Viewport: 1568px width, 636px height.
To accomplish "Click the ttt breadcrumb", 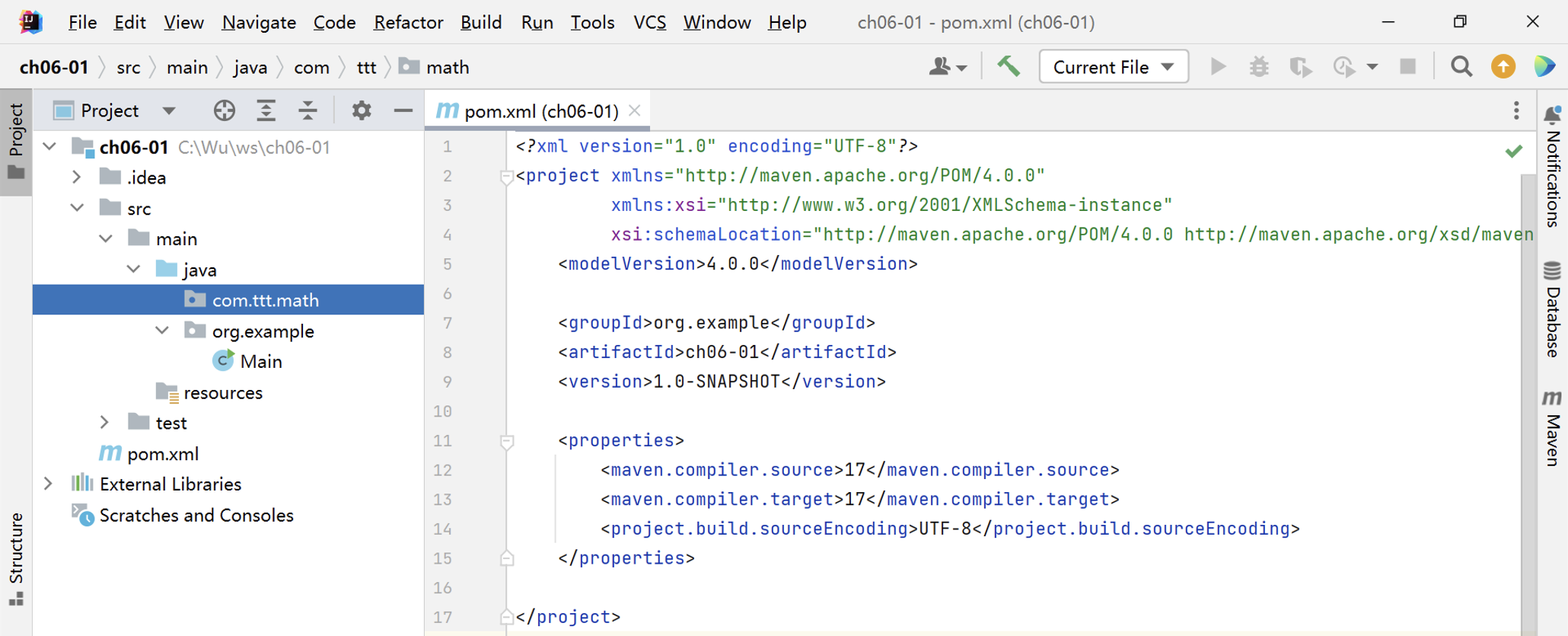I will tap(366, 67).
